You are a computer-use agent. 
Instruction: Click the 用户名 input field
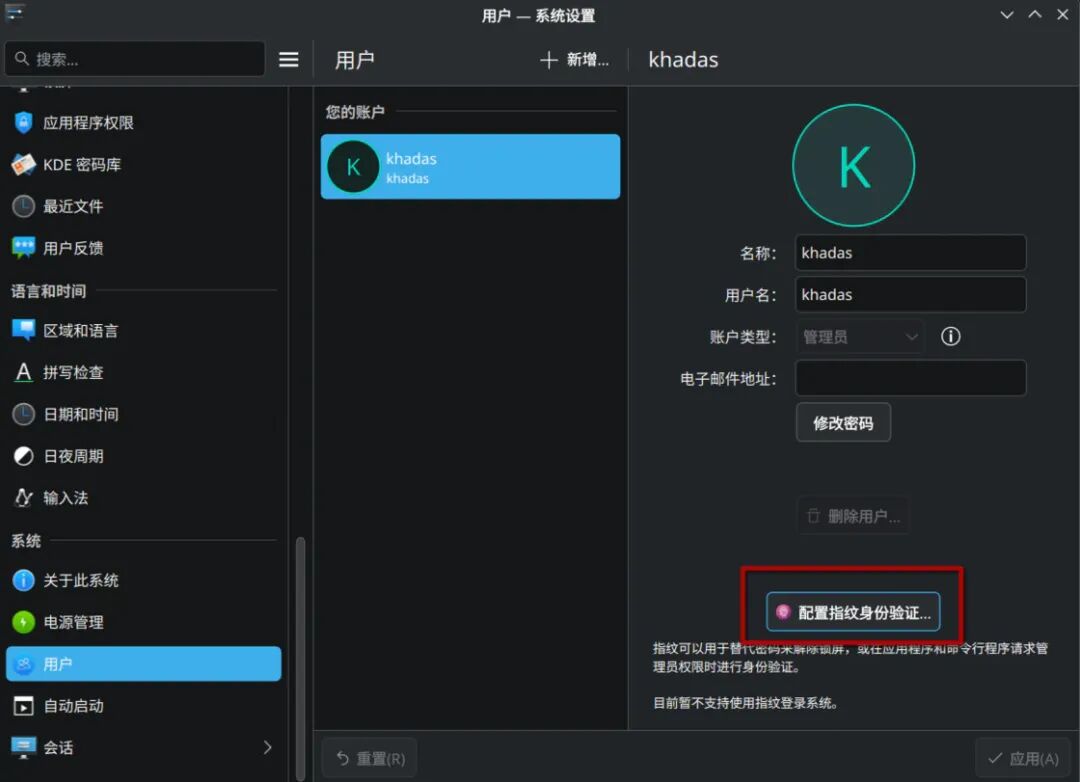click(911, 294)
